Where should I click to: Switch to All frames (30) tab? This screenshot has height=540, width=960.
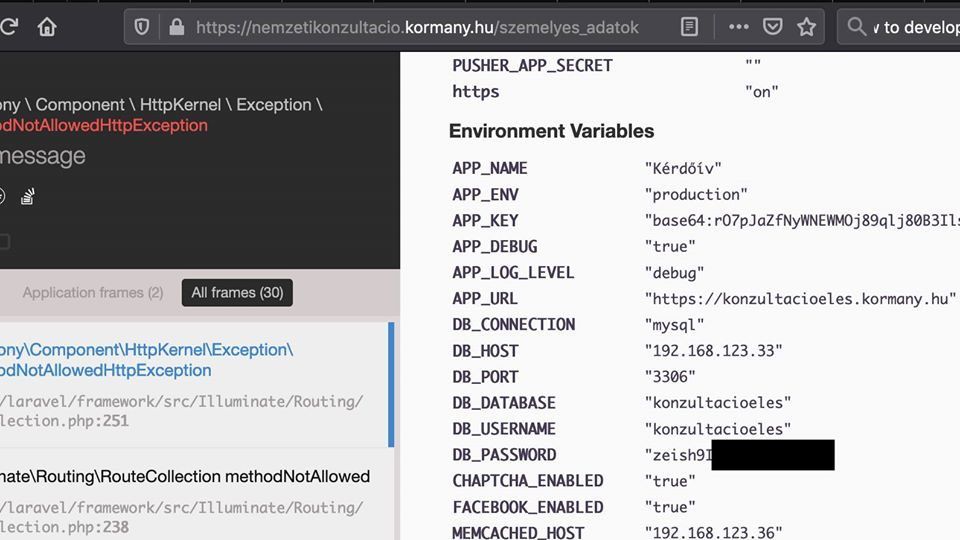pos(237,293)
